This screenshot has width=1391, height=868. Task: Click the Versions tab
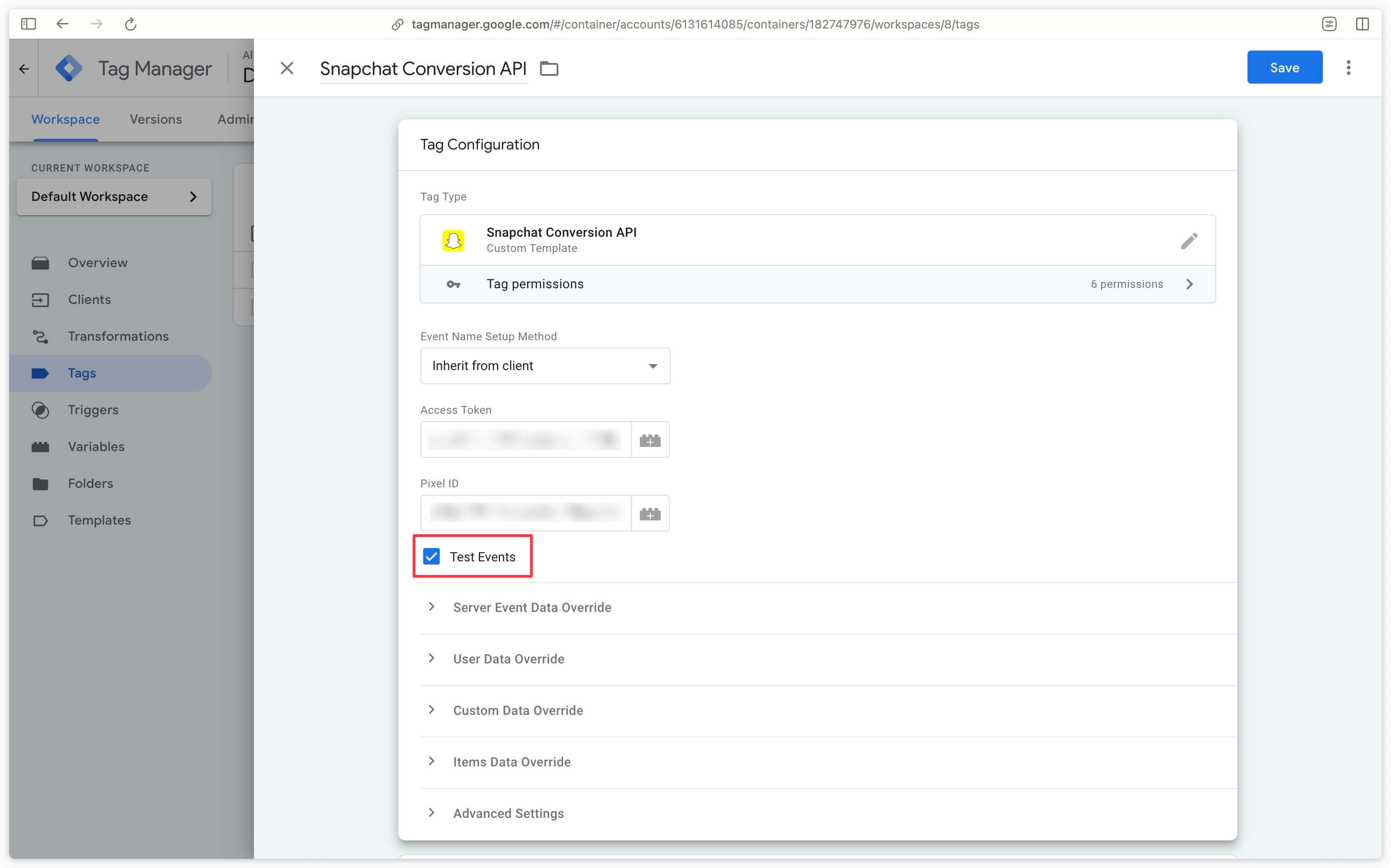[x=155, y=119]
